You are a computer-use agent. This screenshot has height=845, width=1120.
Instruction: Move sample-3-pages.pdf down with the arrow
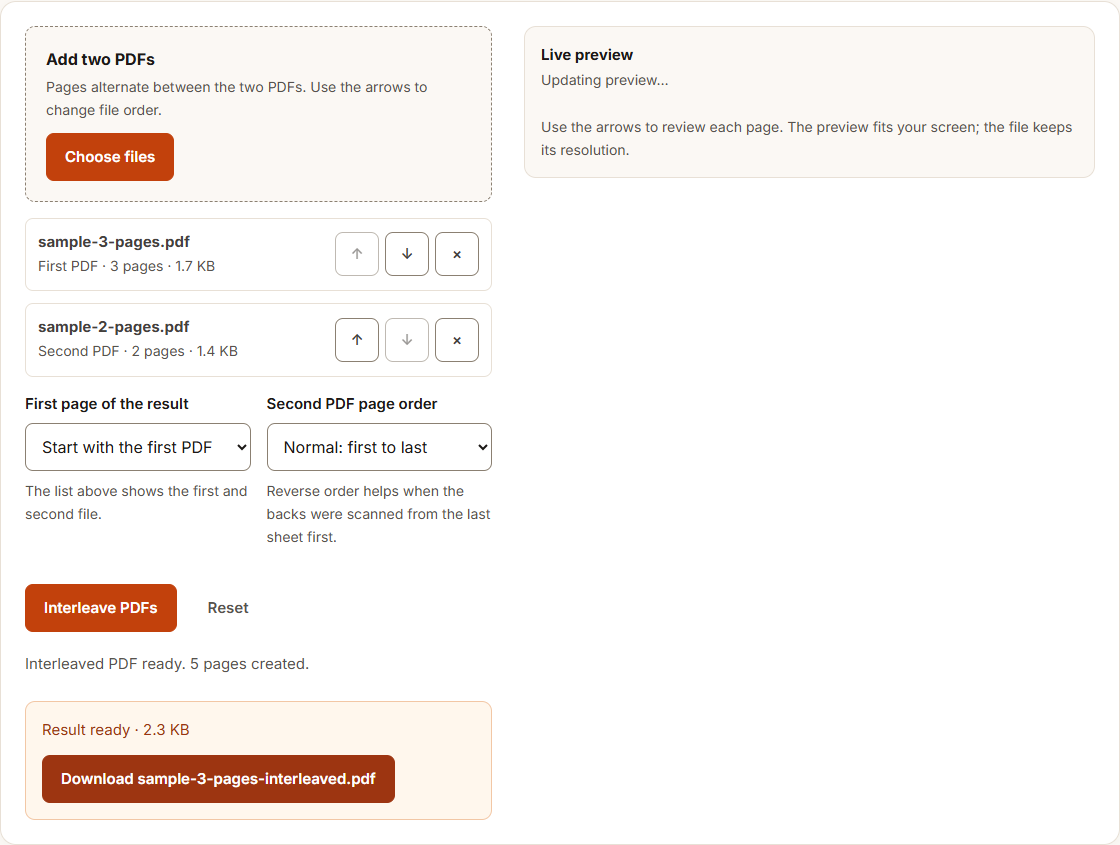point(407,254)
